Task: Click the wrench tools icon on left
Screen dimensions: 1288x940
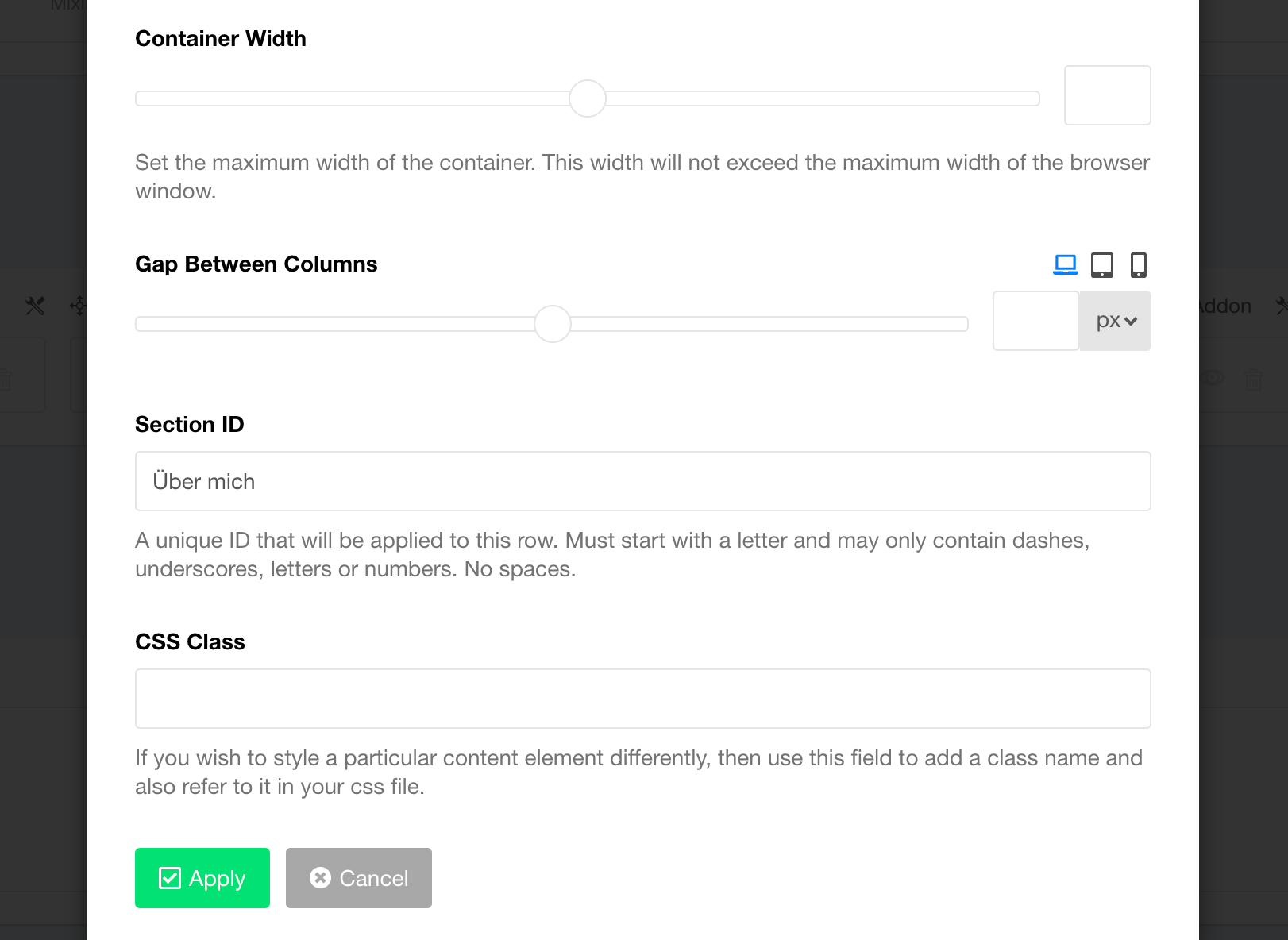Action: click(x=35, y=306)
